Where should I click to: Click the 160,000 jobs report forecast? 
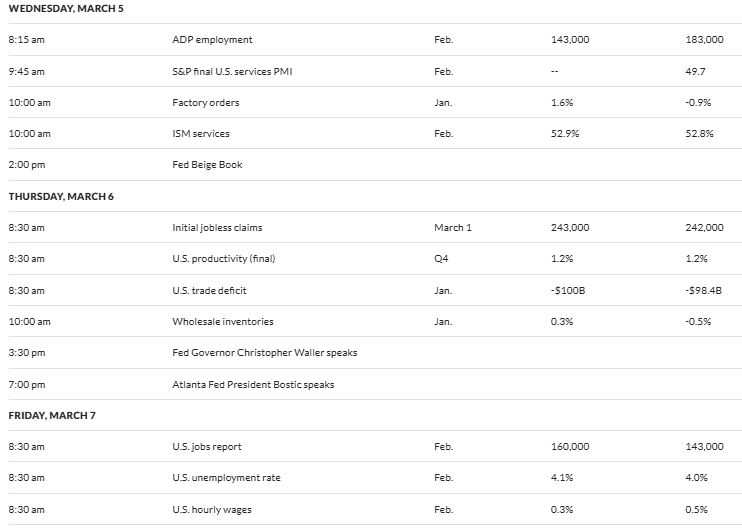point(569,447)
